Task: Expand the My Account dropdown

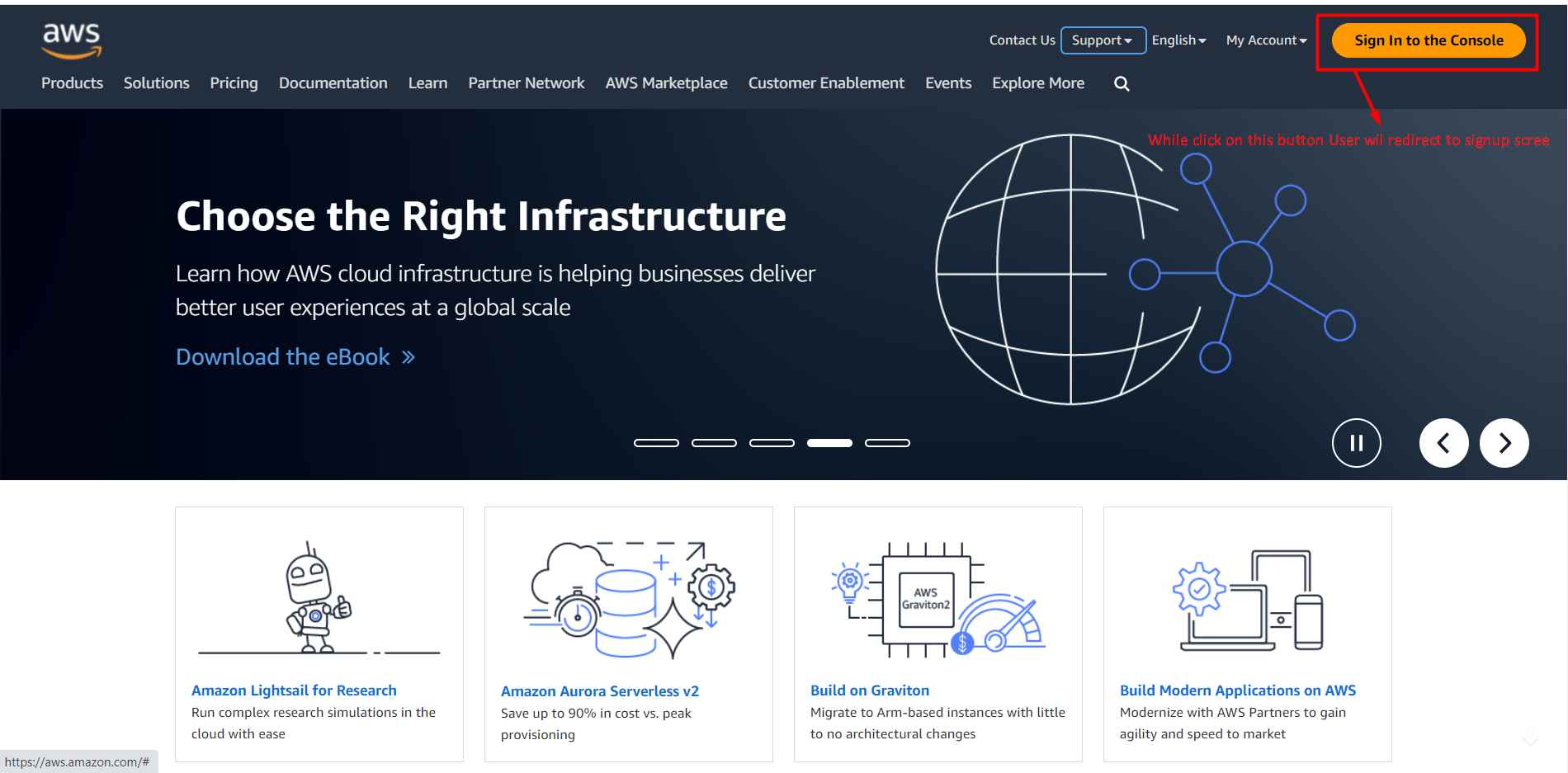Action: 1266,40
